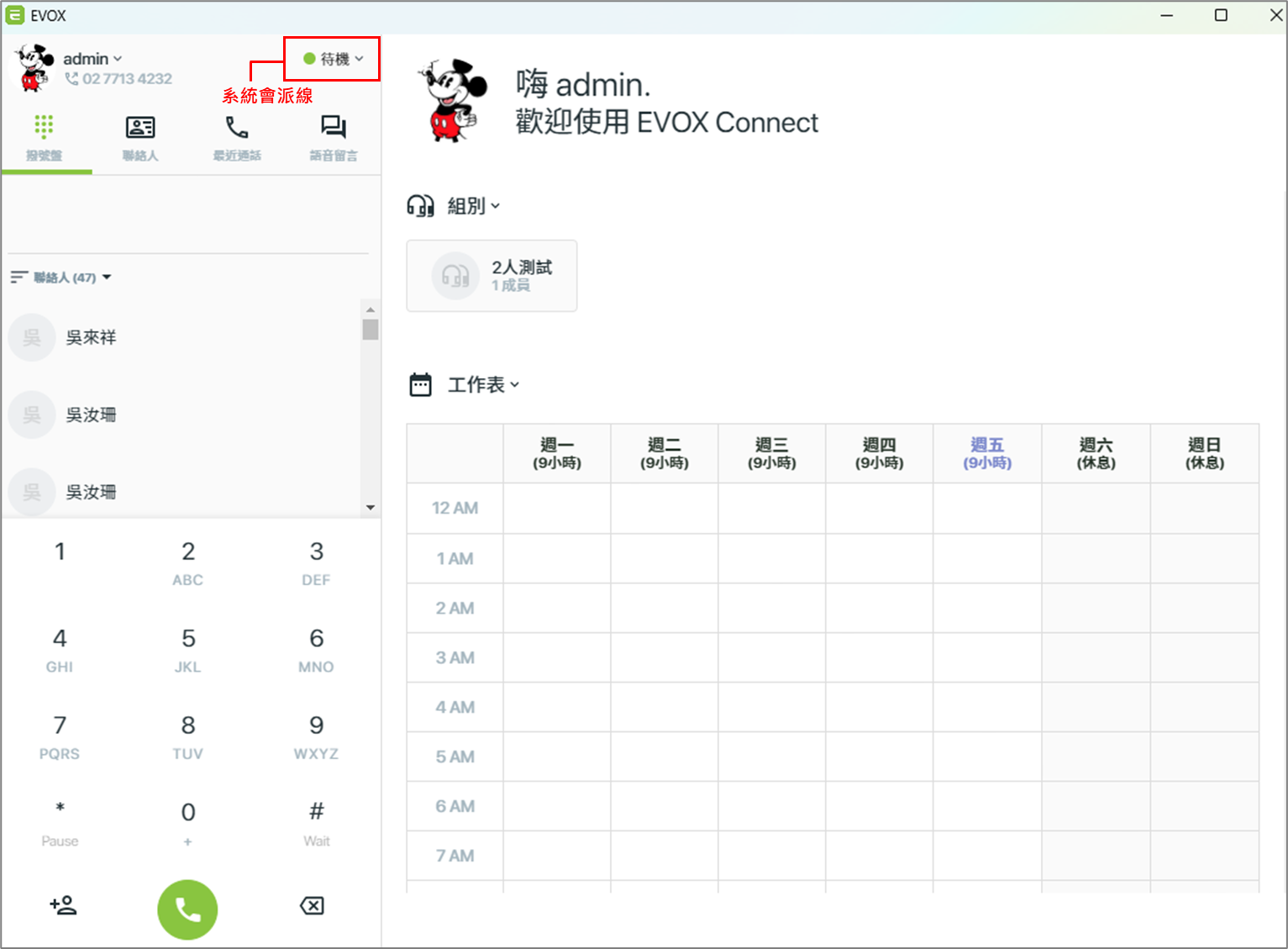Select the 週日 (休息) column header
1288x949 pixels.
point(1205,453)
